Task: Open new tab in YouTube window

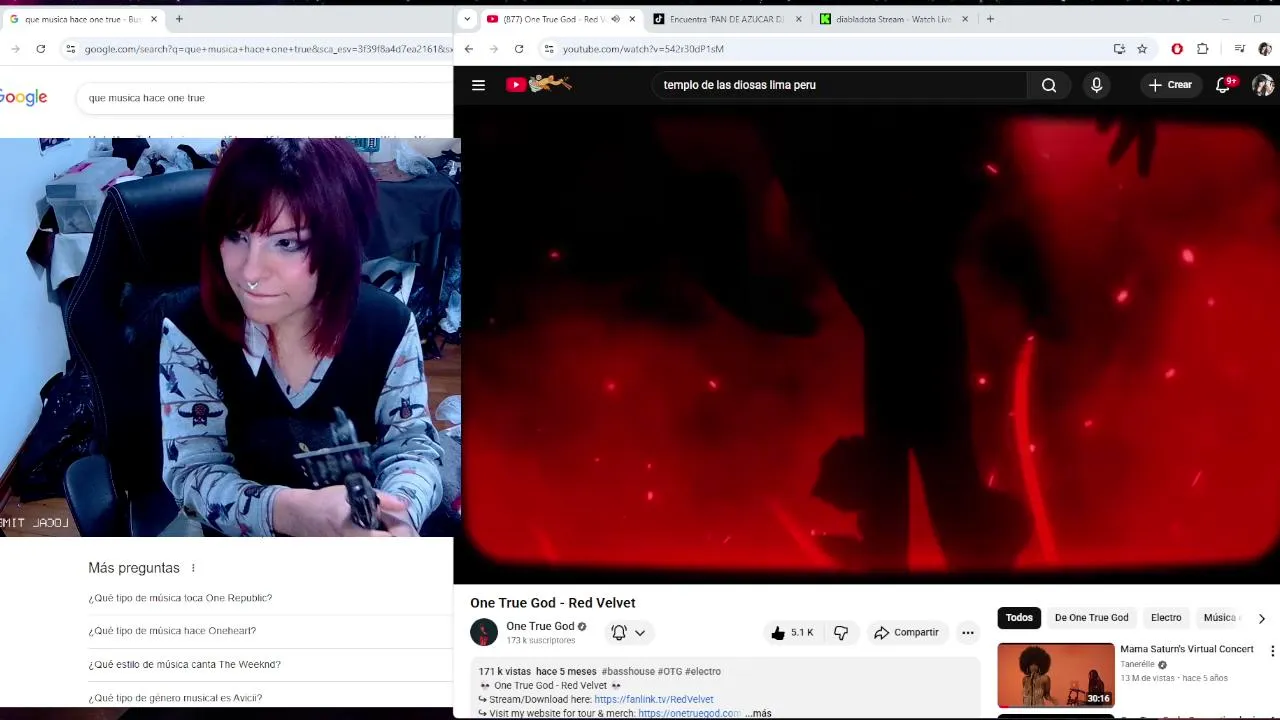Action: pos(990,19)
